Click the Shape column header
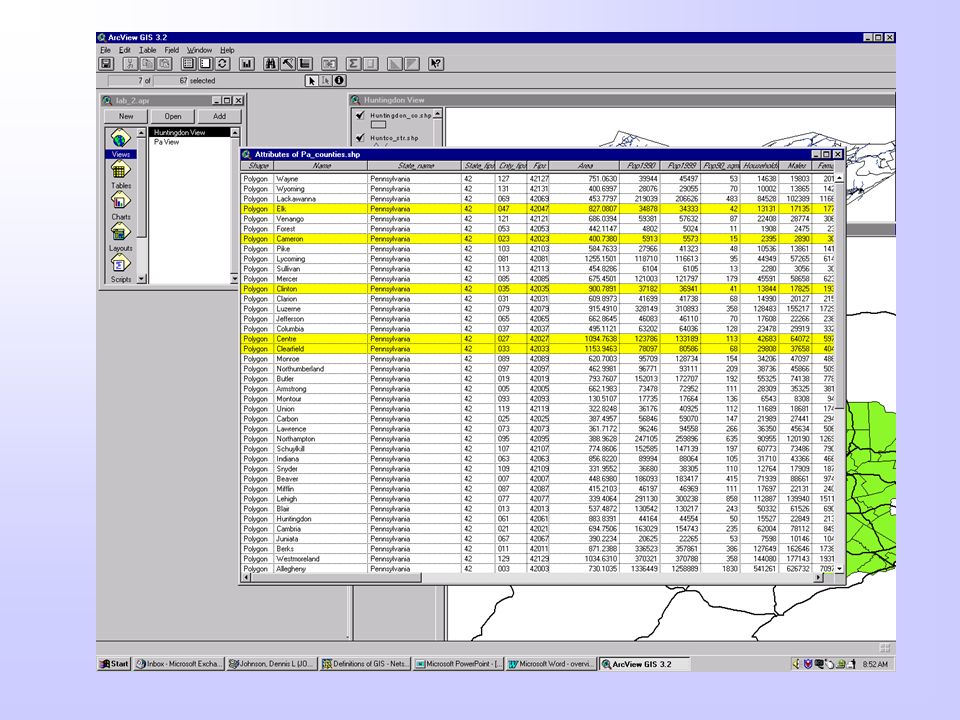960x720 pixels. pyautogui.click(x=258, y=166)
